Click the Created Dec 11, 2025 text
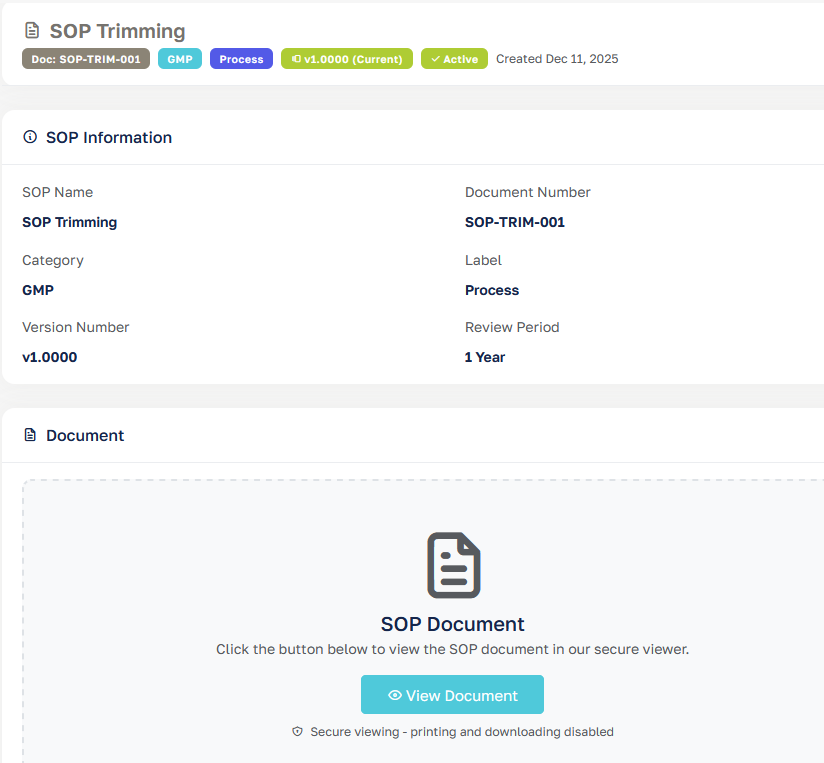Screen dimensions: 824x763 pyautogui.click(x=557, y=59)
